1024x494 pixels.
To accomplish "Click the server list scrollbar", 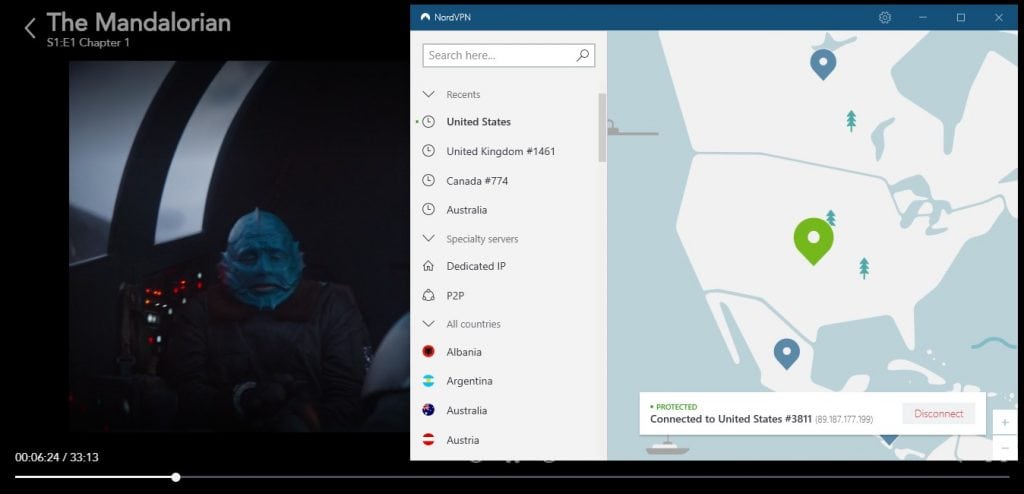I will pos(602,127).
